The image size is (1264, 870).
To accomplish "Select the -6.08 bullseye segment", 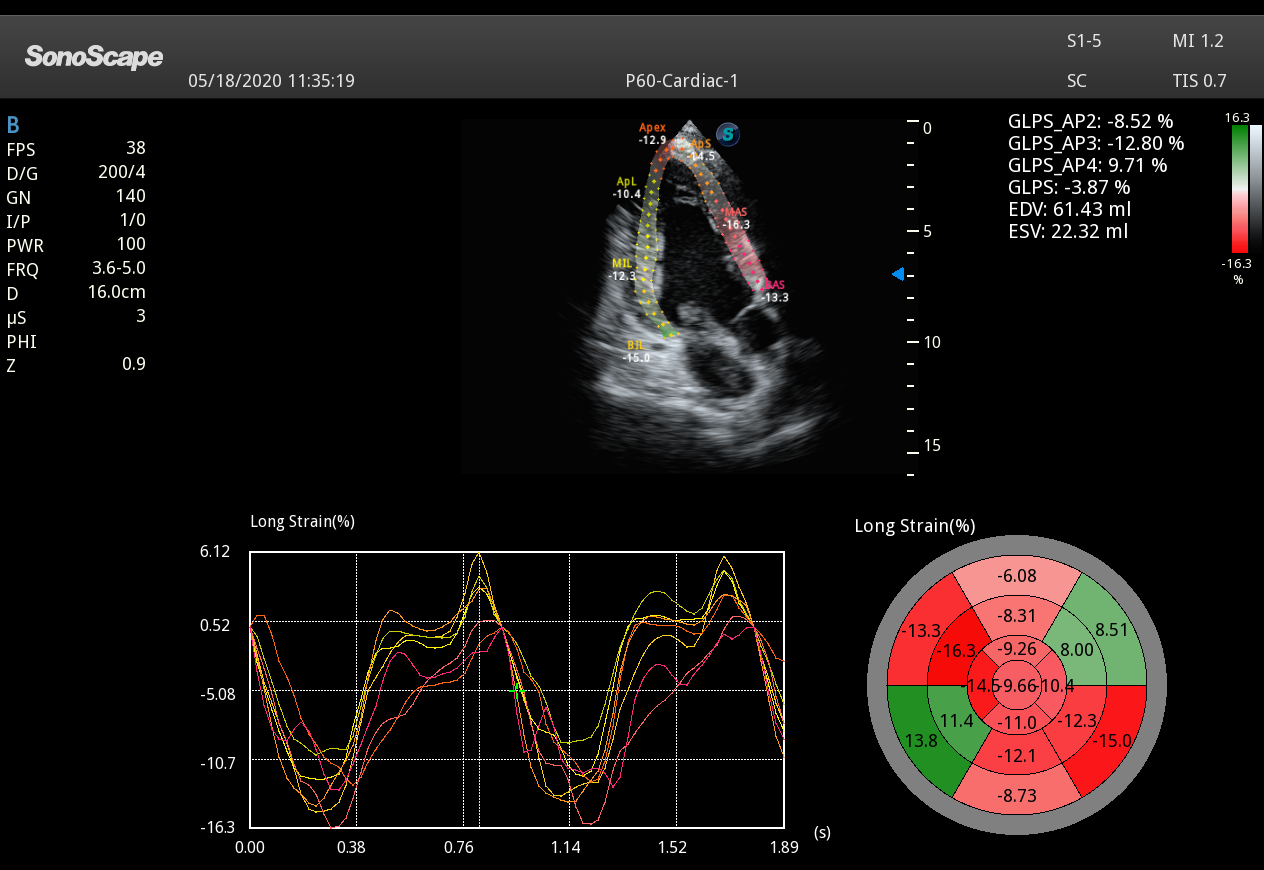I will [1016, 575].
